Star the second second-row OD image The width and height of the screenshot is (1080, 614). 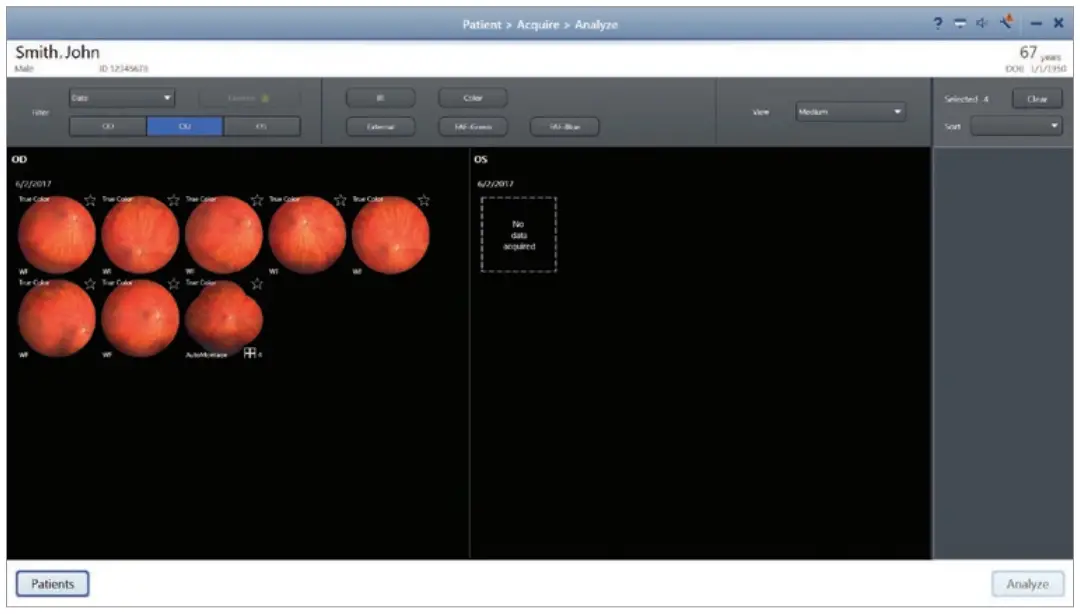click(x=174, y=283)
